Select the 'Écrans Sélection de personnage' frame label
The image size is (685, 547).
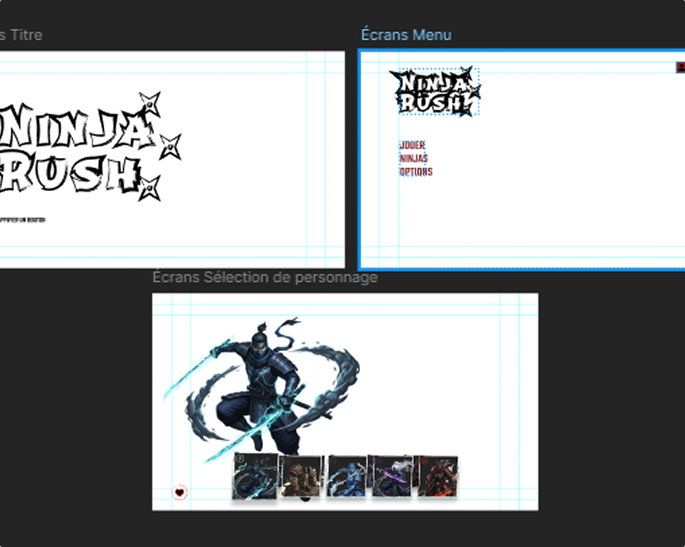coord(265,277)
